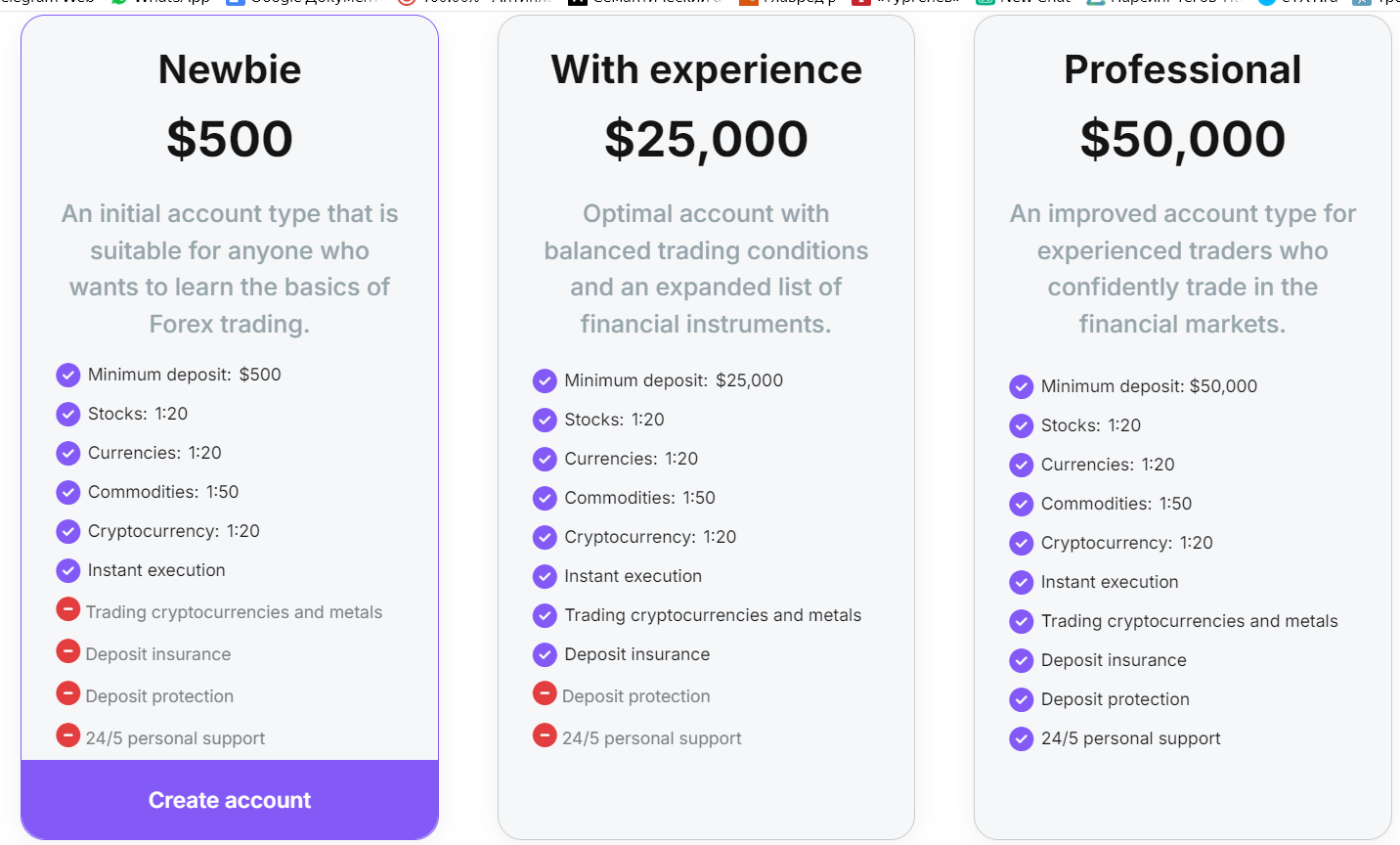Open the Google Docs bookmark in the bookmarks bar
1400x845 pixels.
tap(303, 3)
